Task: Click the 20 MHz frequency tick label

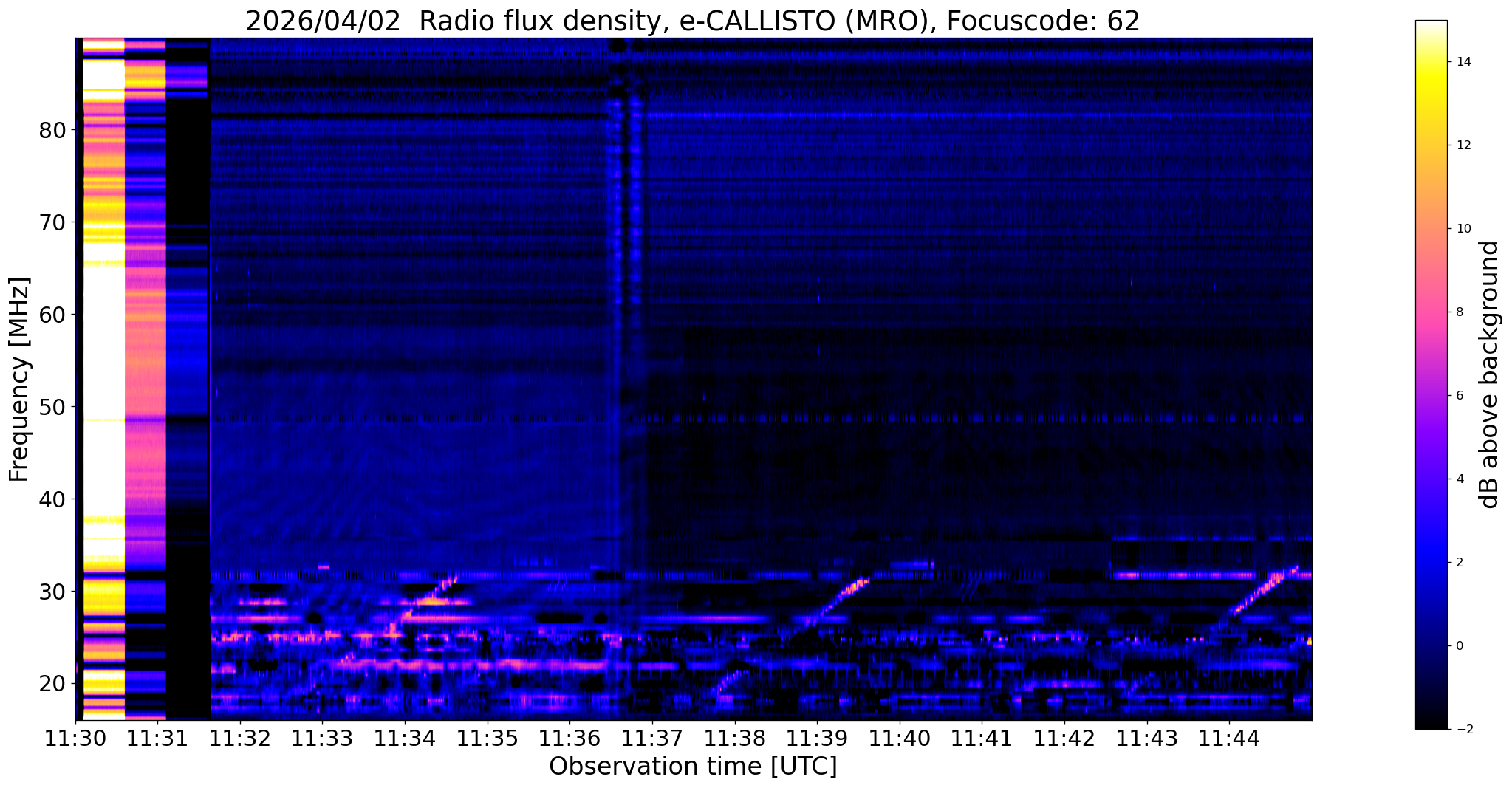Action: coord(52,684)
